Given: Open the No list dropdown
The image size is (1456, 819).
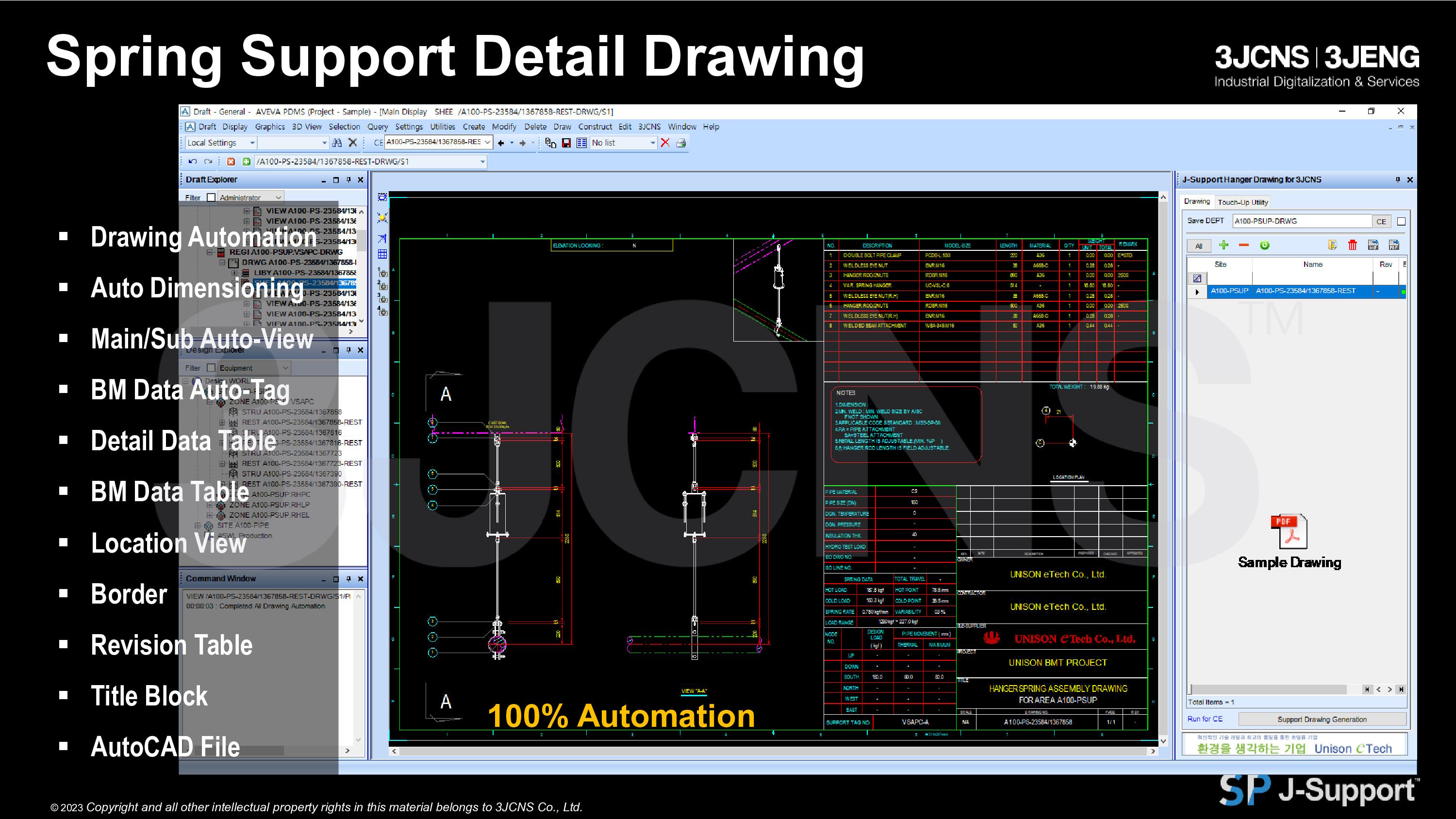Looking at the screenshot, I should [x=624, y=143].
